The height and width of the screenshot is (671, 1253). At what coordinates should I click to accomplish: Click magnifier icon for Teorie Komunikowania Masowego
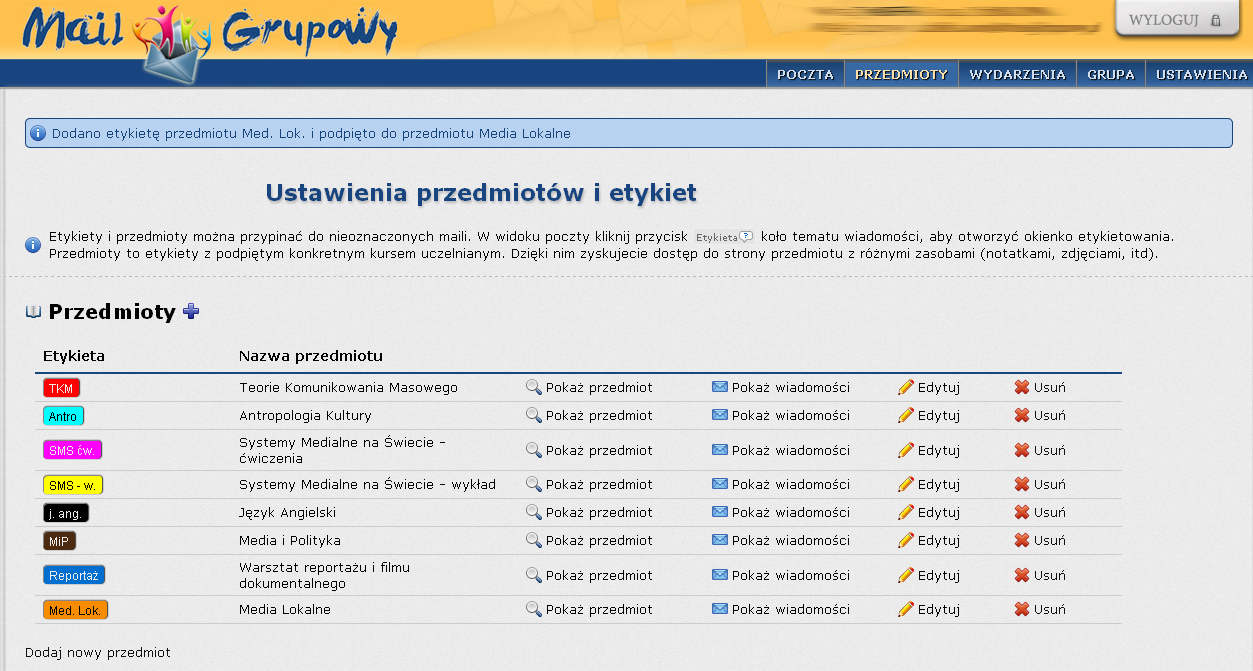click(534, 387)
